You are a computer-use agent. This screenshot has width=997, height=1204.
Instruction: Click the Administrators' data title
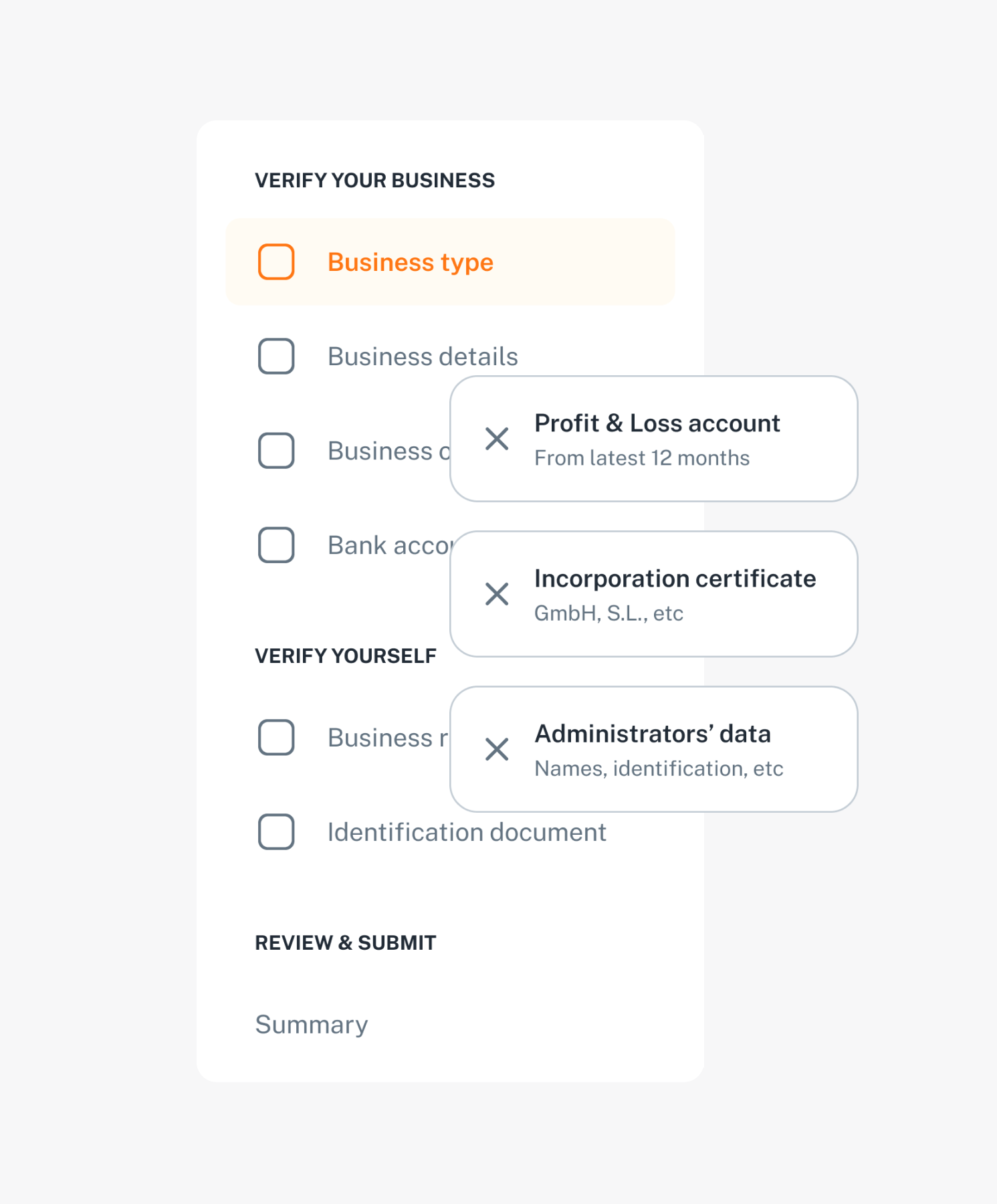coord(653,734)
